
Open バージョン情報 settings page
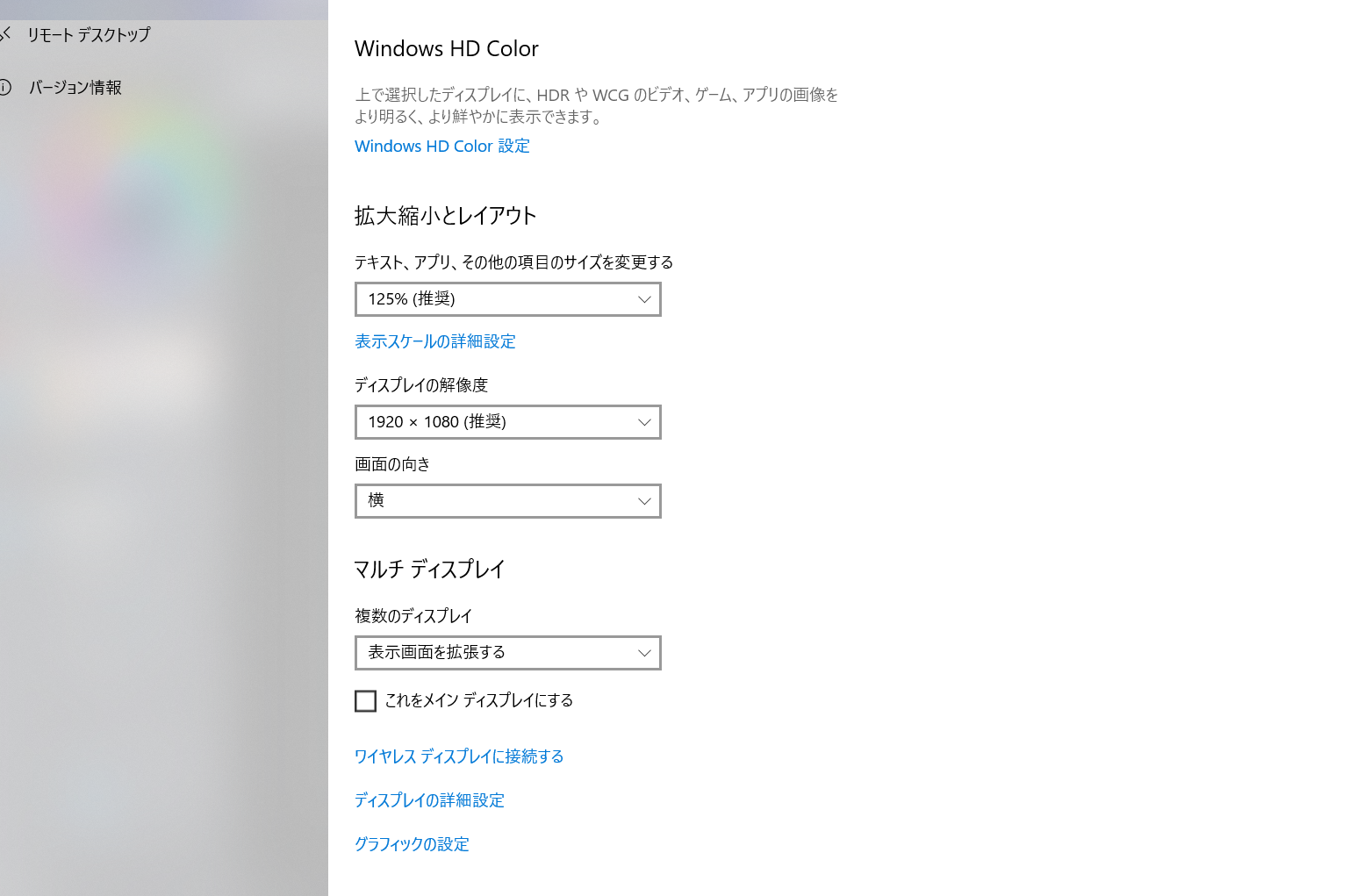click(75, 88)
